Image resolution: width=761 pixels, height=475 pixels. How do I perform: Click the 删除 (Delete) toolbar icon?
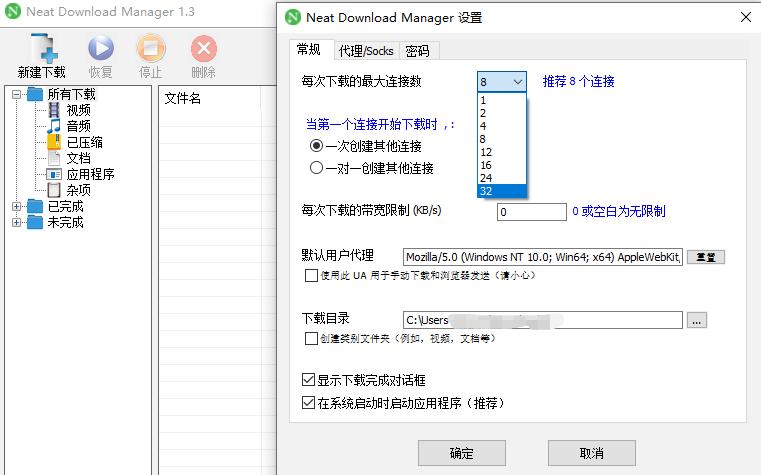pos(203,49)
